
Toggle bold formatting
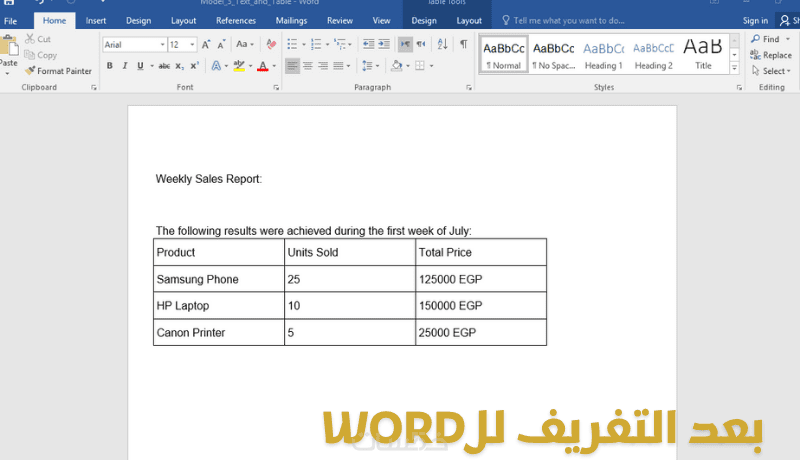[109, 66]
